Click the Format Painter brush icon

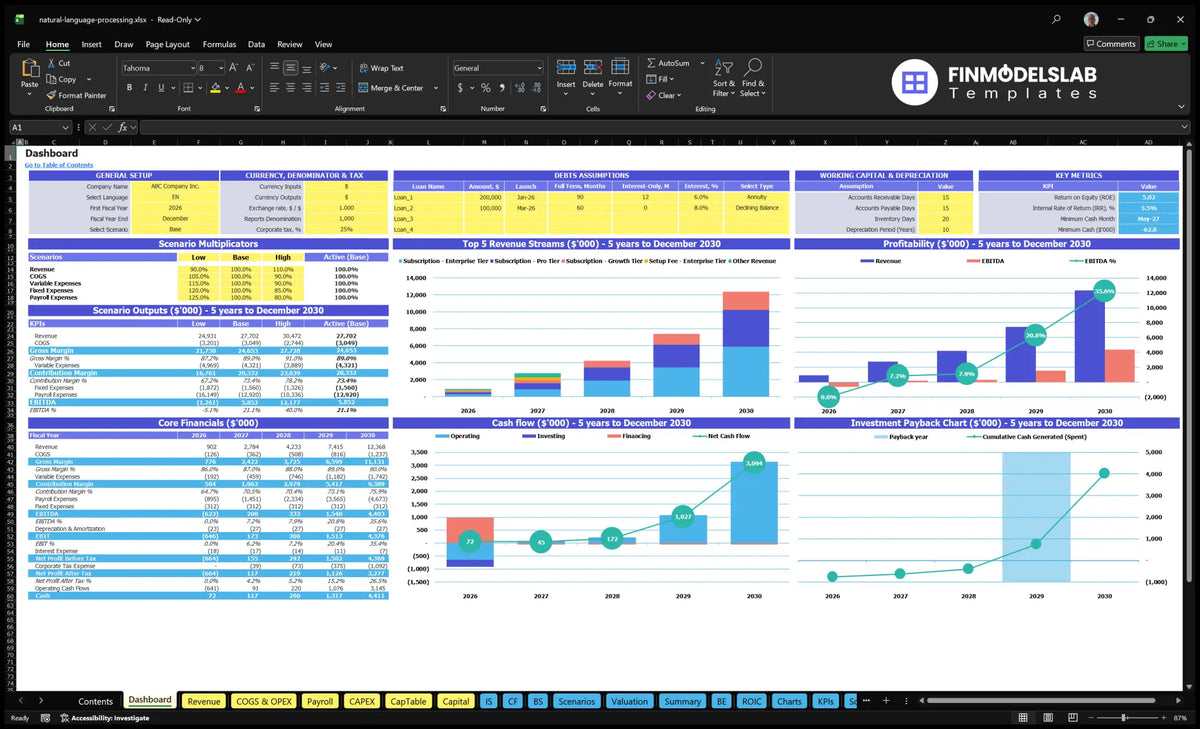click(x=51, y=95)
